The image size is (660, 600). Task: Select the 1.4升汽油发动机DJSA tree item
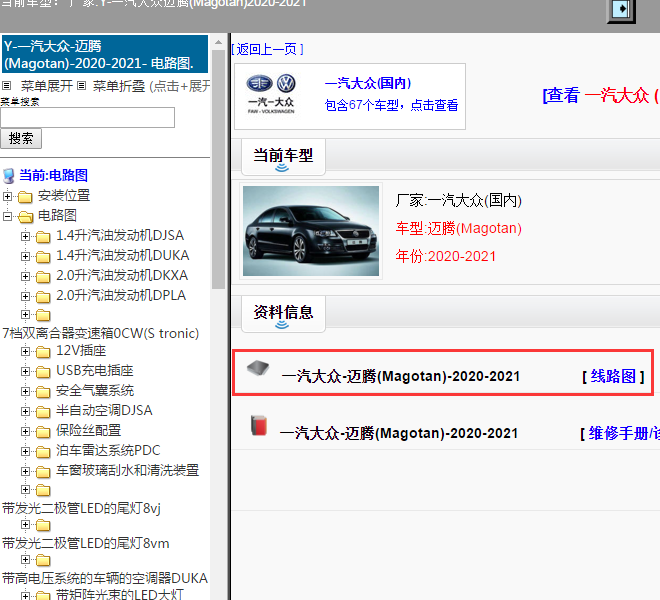120,235
